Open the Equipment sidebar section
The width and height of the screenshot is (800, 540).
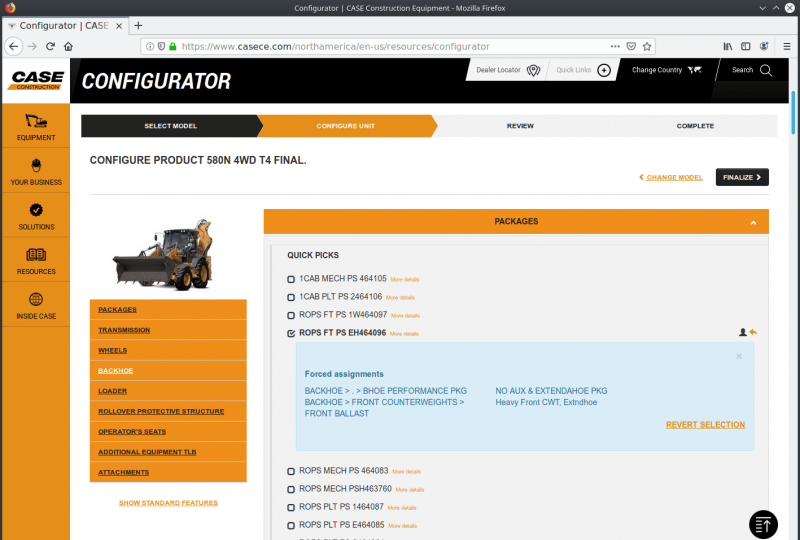(36, 126)
